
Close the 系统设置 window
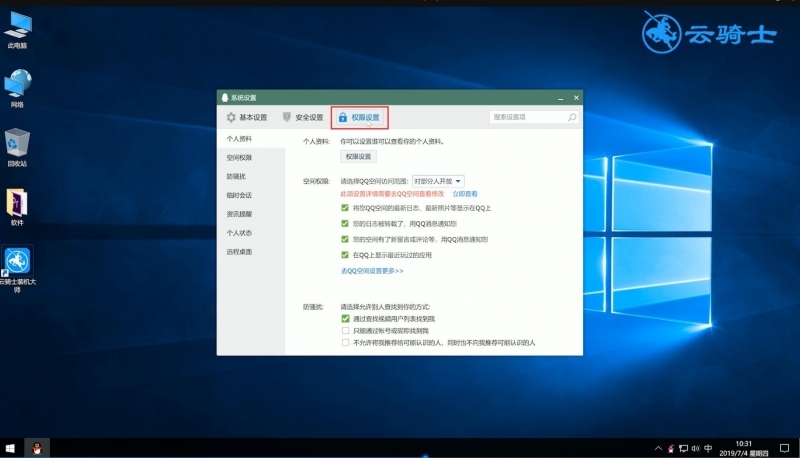pos(576,98)
